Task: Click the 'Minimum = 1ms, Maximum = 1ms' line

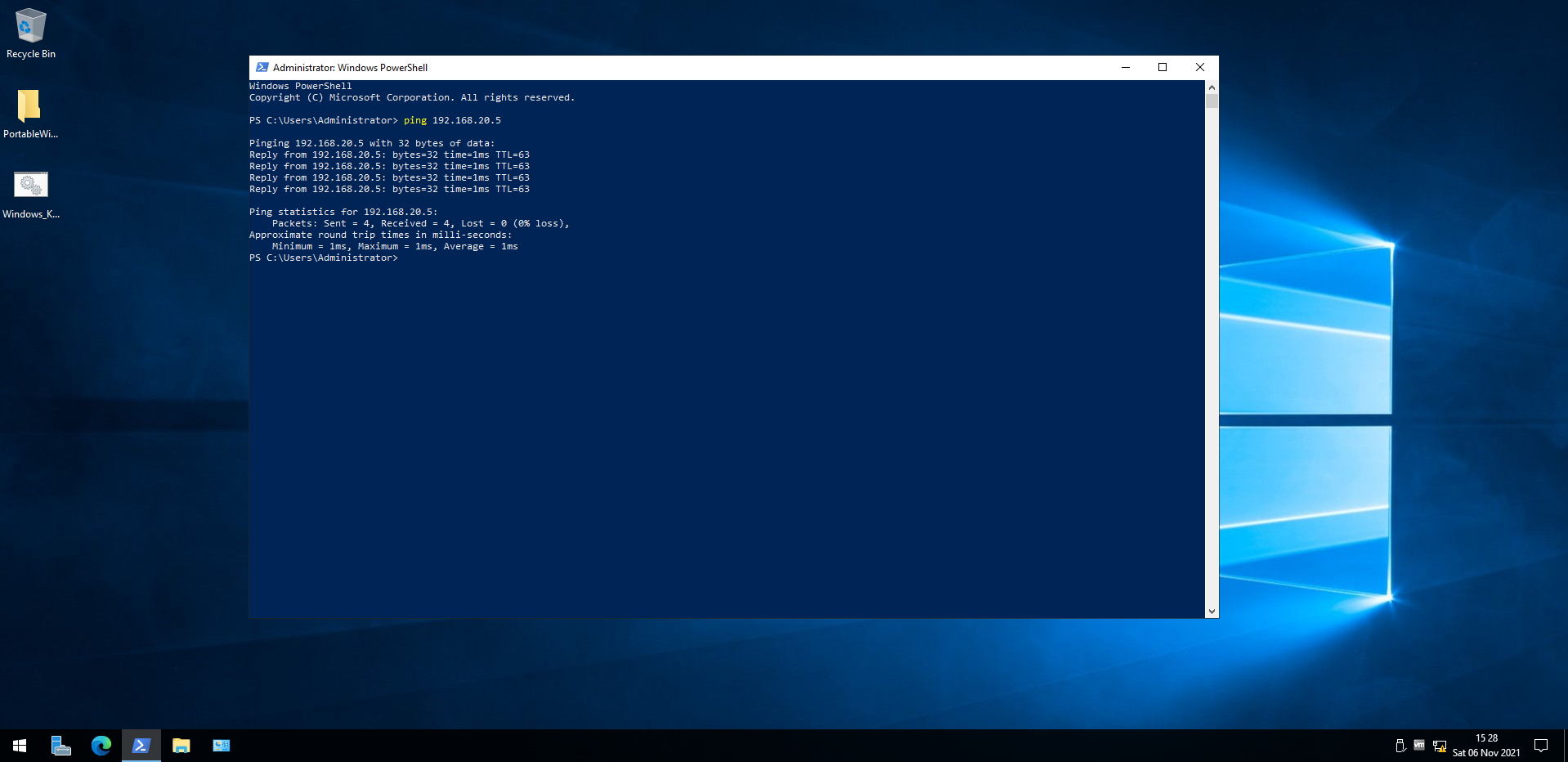Action: pos(395,246)
